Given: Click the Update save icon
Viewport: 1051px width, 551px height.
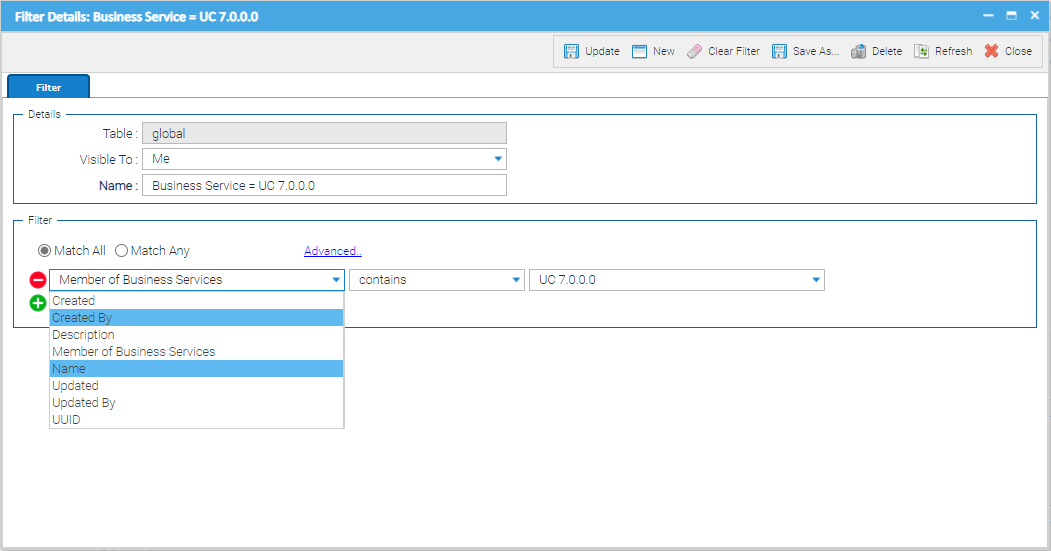Looking at the screenshot, I should tap(571, 51).
